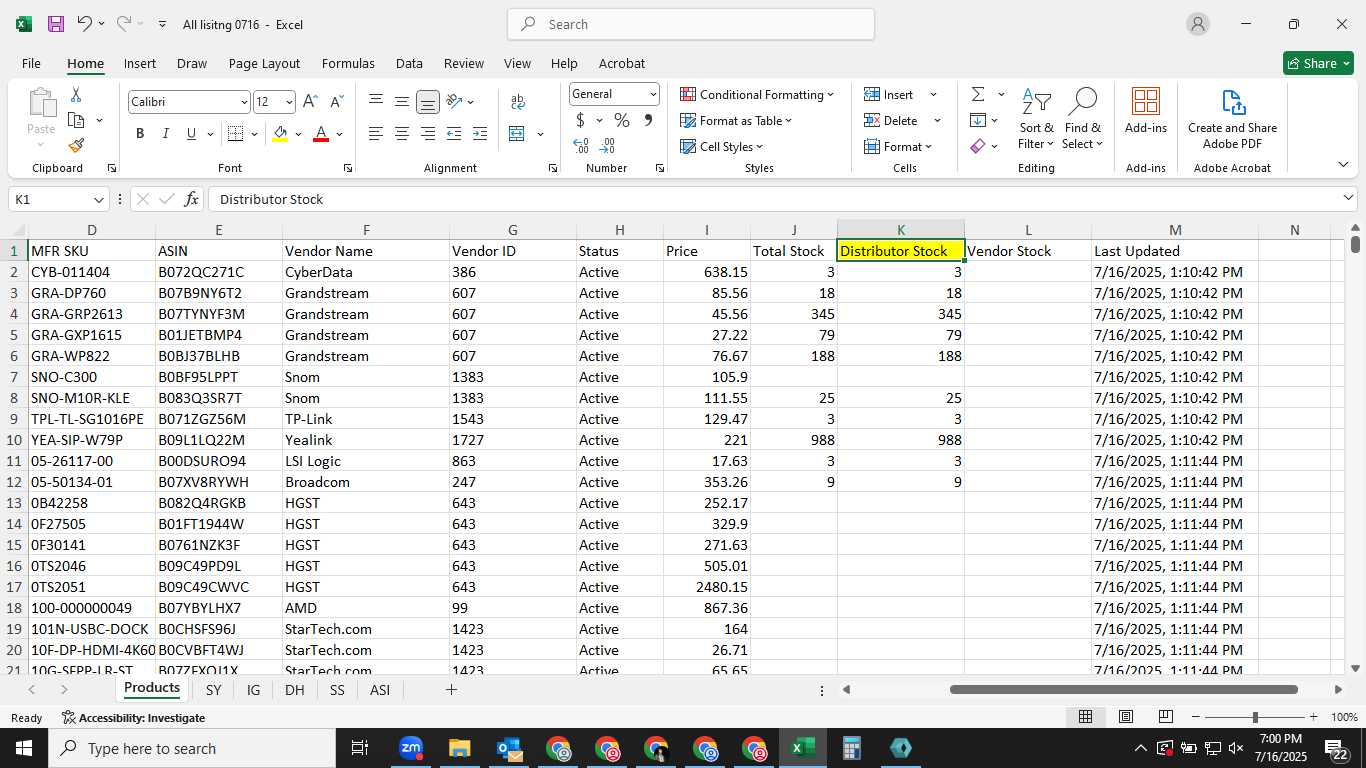Viewport: 1366px width, 768px height.
Task: Click the Paste clipboard icon
Action: (41, 103)
